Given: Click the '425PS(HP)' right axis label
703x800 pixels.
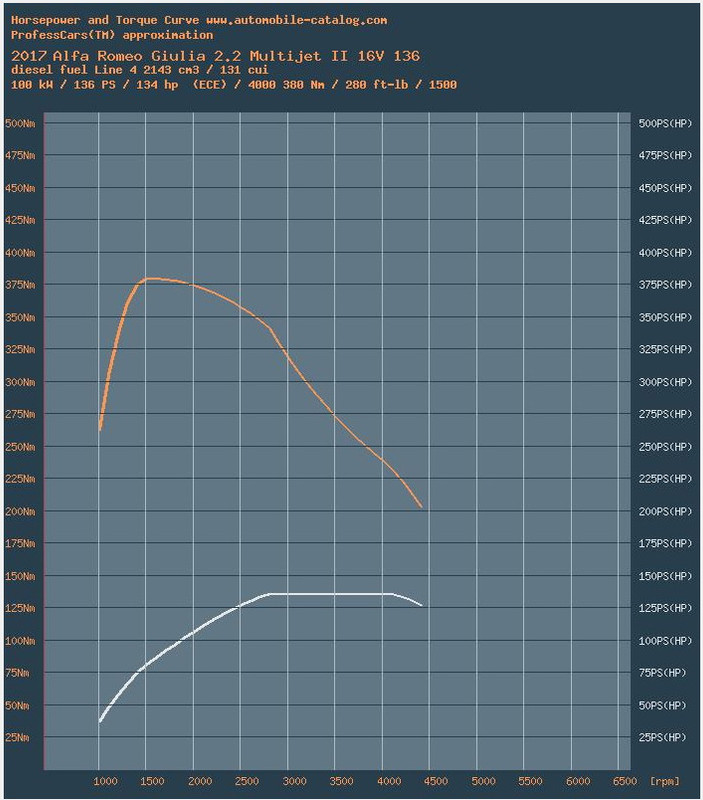Looking at the screenshot, I should pos(665,220).
